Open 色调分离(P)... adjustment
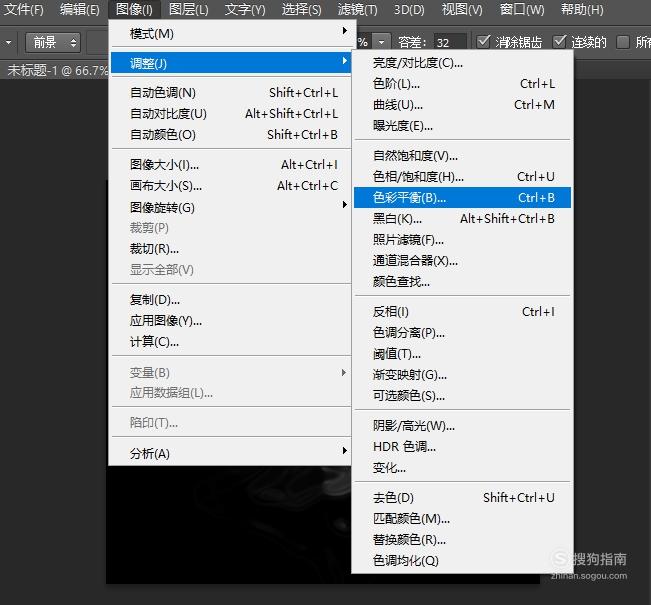 coord(462,333)
